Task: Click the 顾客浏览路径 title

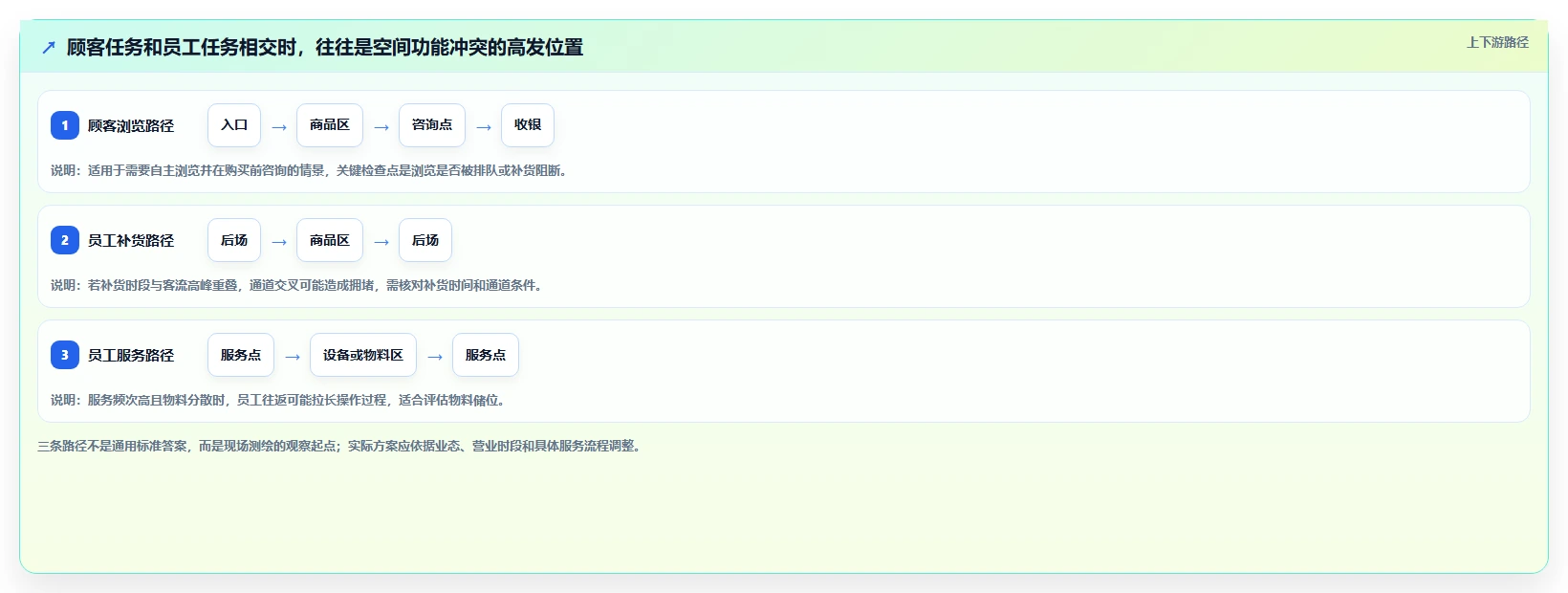Action: pos(131,125)
